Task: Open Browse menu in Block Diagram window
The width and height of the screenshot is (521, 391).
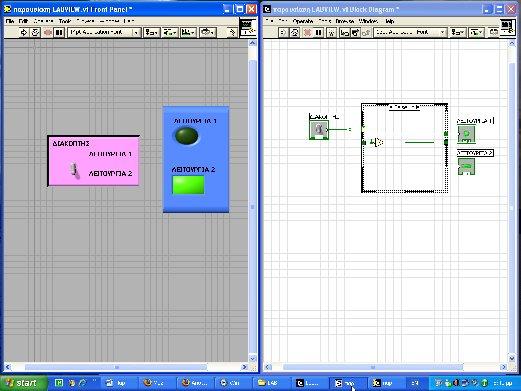Action: pos(345,21)
